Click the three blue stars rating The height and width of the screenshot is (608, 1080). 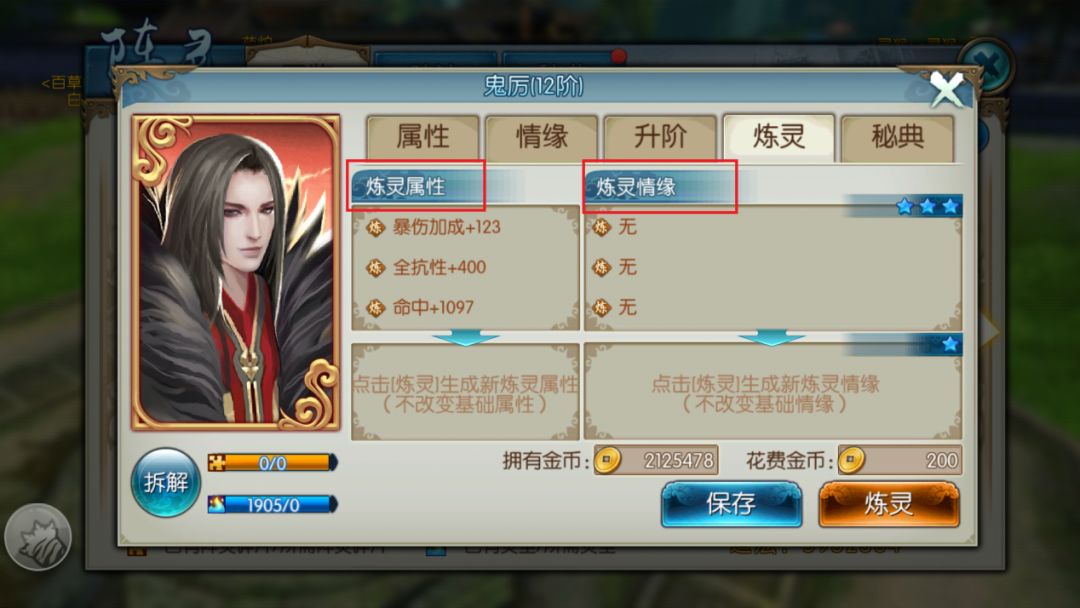click(927, 206)
